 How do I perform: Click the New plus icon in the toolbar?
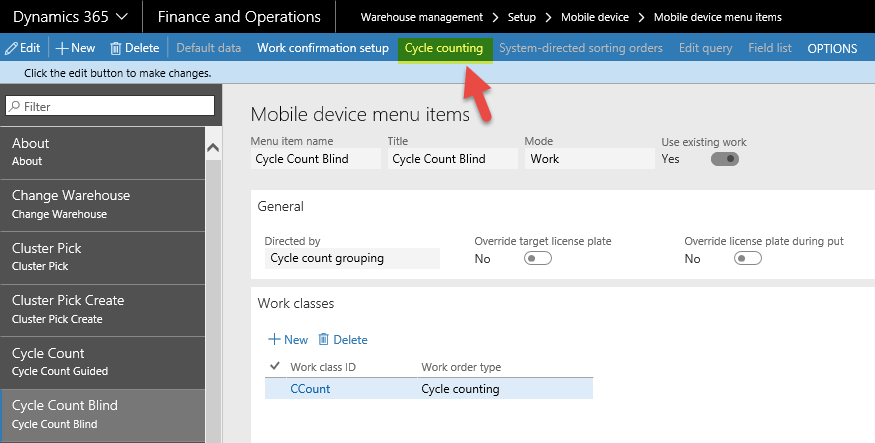(x=61, y=48)
